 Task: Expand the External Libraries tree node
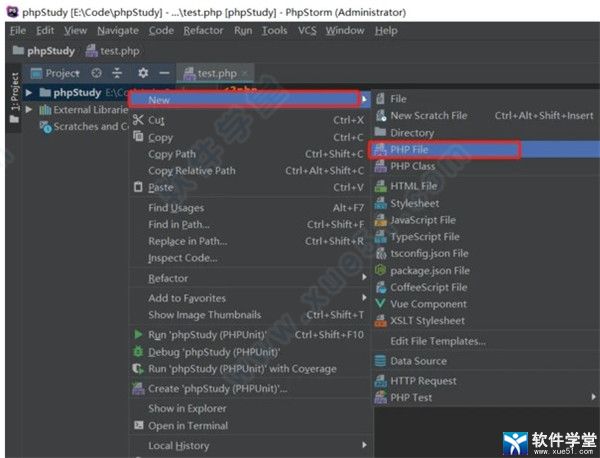coord(29,110)
